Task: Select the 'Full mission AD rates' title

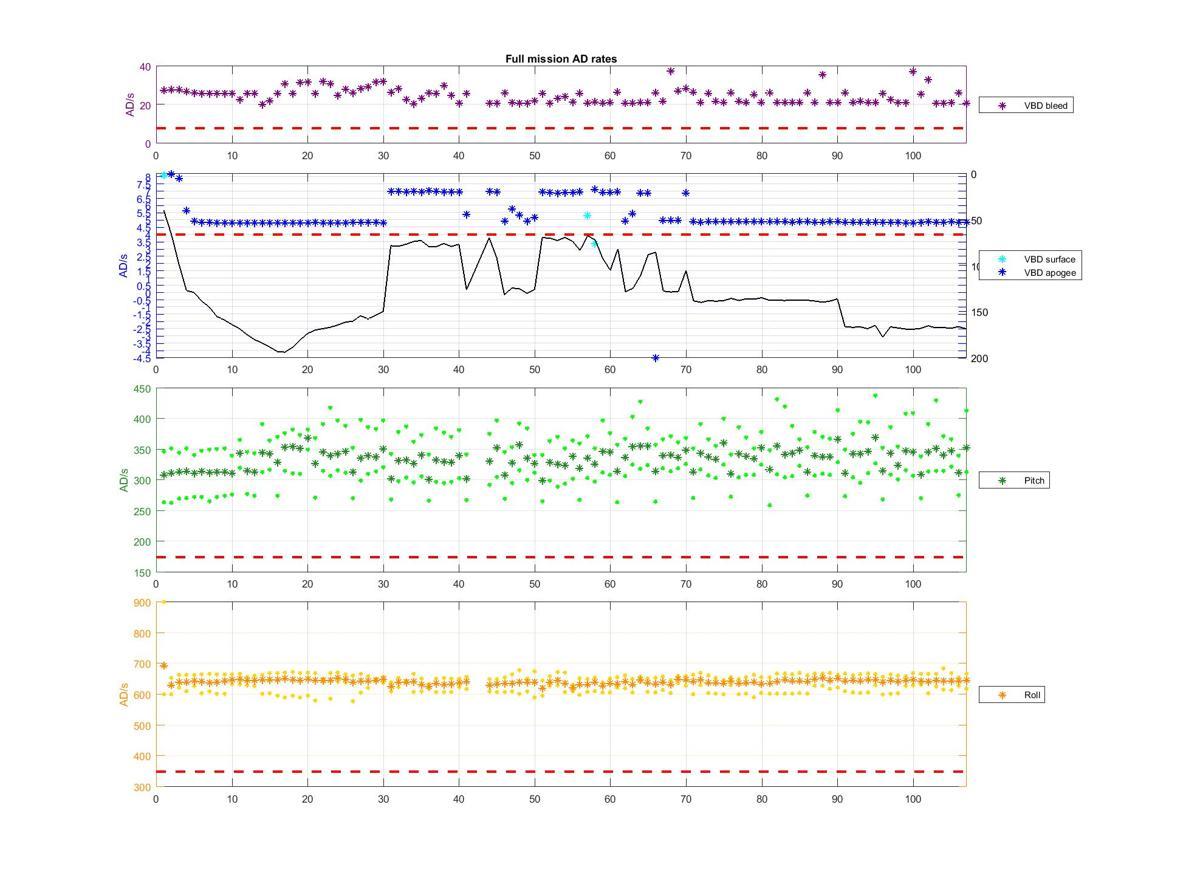Action: tap(561, 59)
